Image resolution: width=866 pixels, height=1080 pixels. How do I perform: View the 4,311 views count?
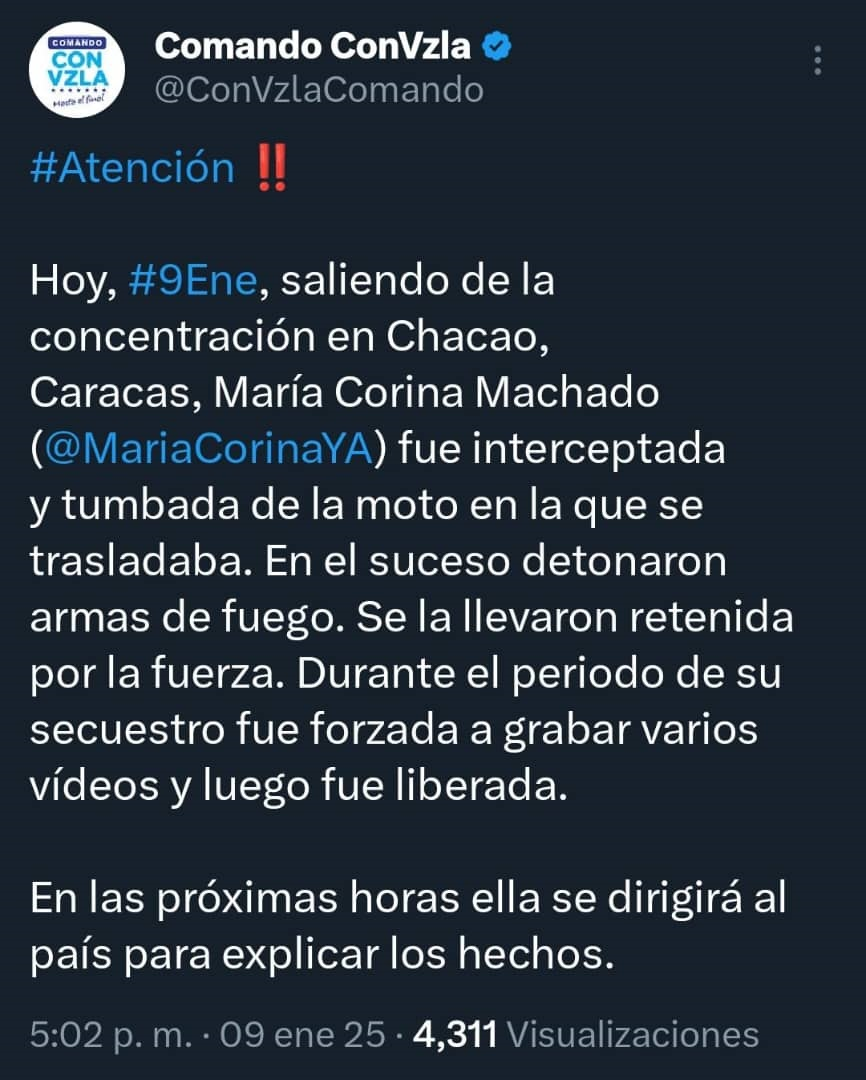(x=455, y=1035)
